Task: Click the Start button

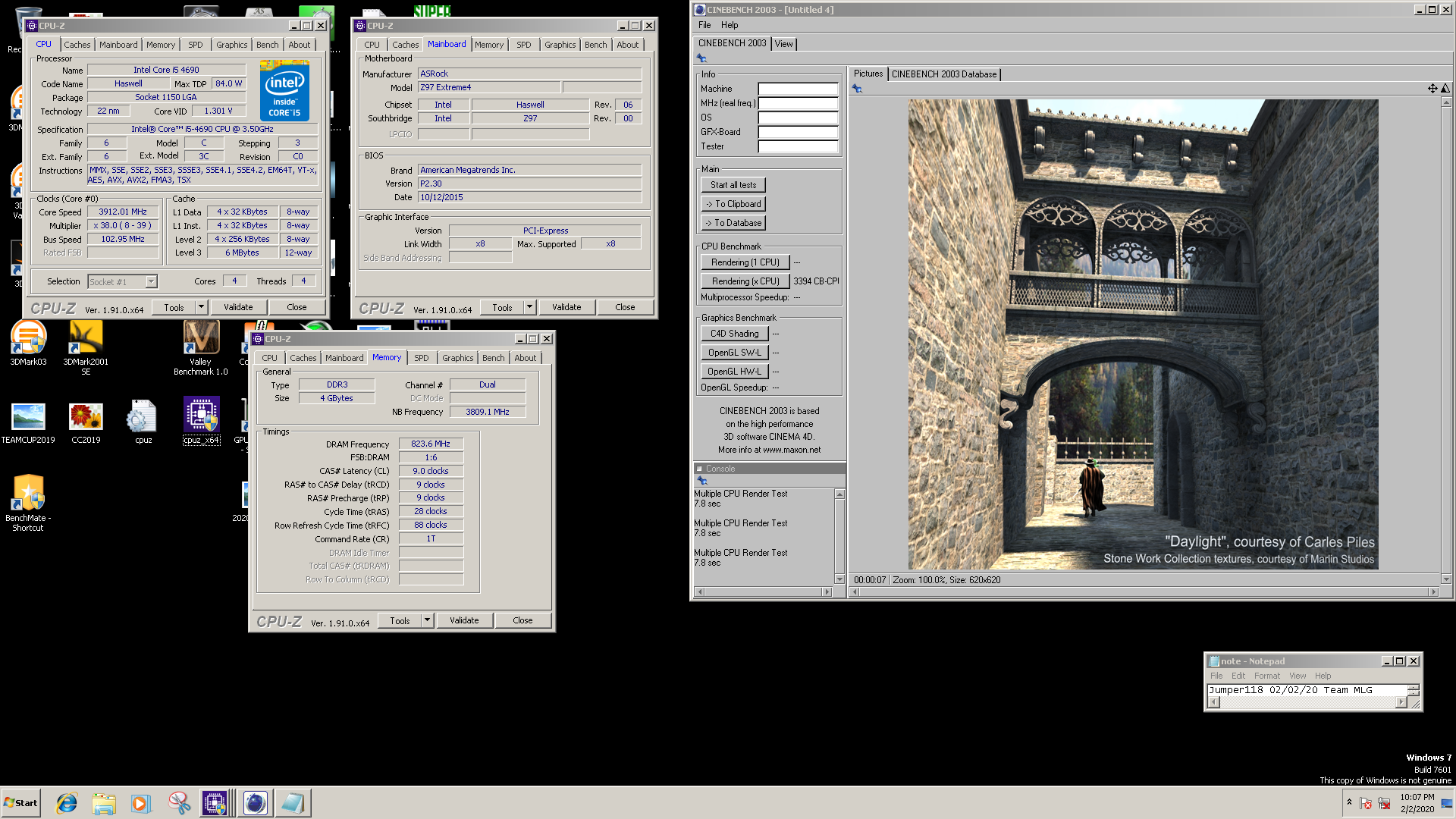Action: pos(21,803)
